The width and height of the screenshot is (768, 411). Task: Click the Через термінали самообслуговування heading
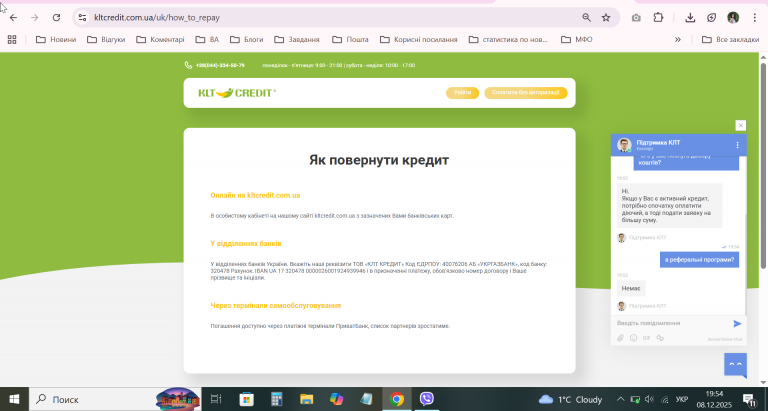(x=275, y=305)
